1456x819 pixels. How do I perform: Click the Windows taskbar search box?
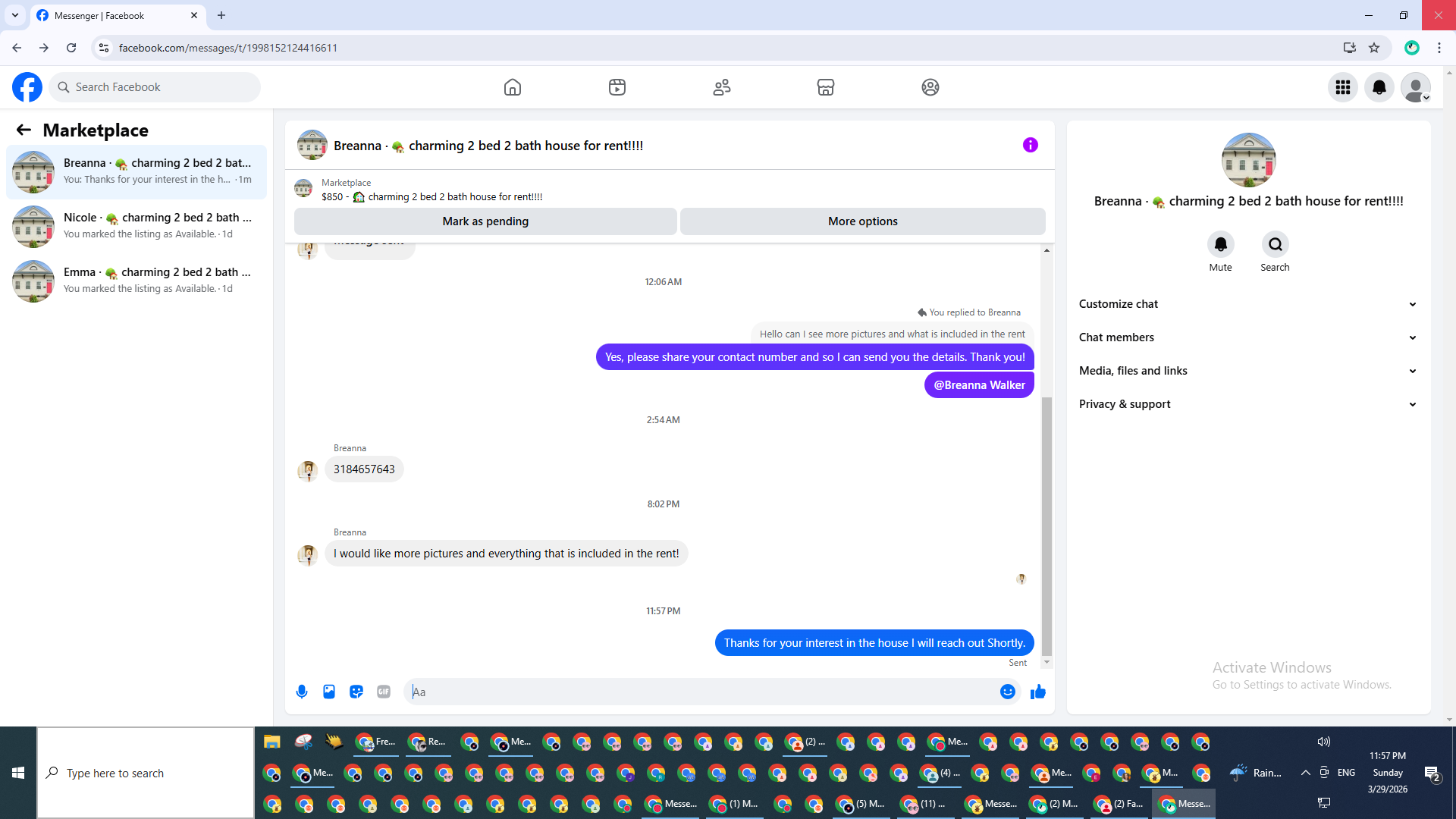146,773
